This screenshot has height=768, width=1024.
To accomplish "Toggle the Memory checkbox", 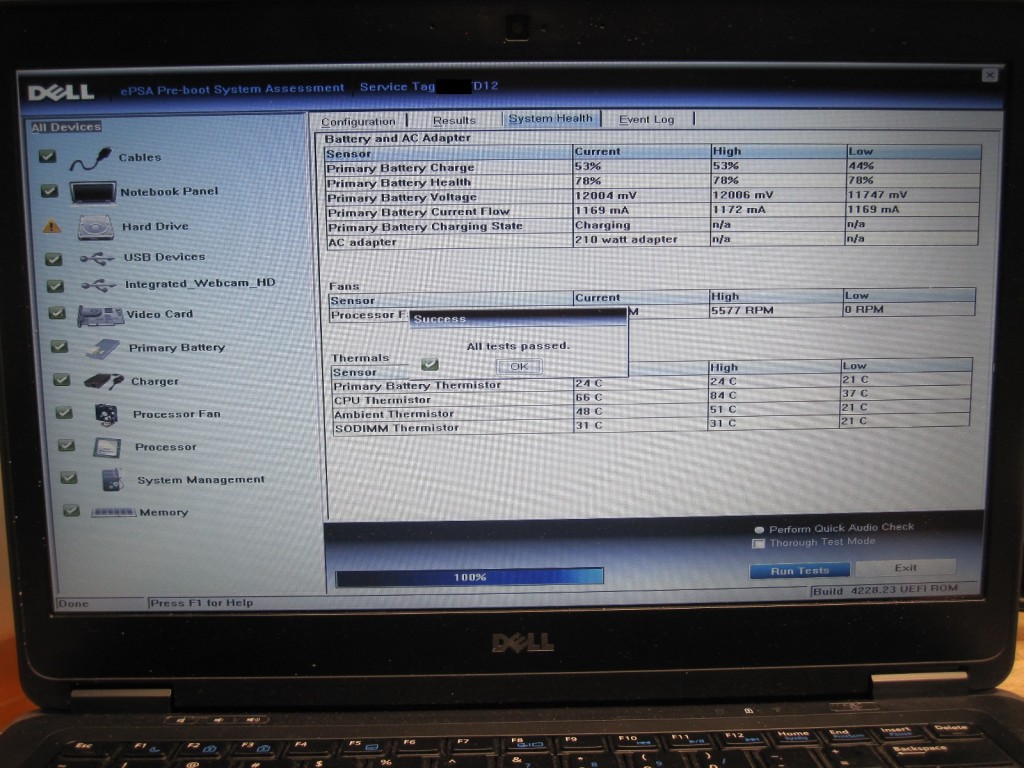I will tap(72, 511).
